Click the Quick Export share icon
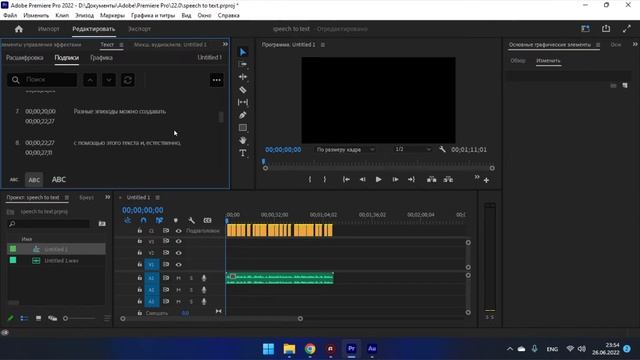Image resolution: width=640 pixels, height=360 pixels. pyautogui.click(x=606, y=29)
